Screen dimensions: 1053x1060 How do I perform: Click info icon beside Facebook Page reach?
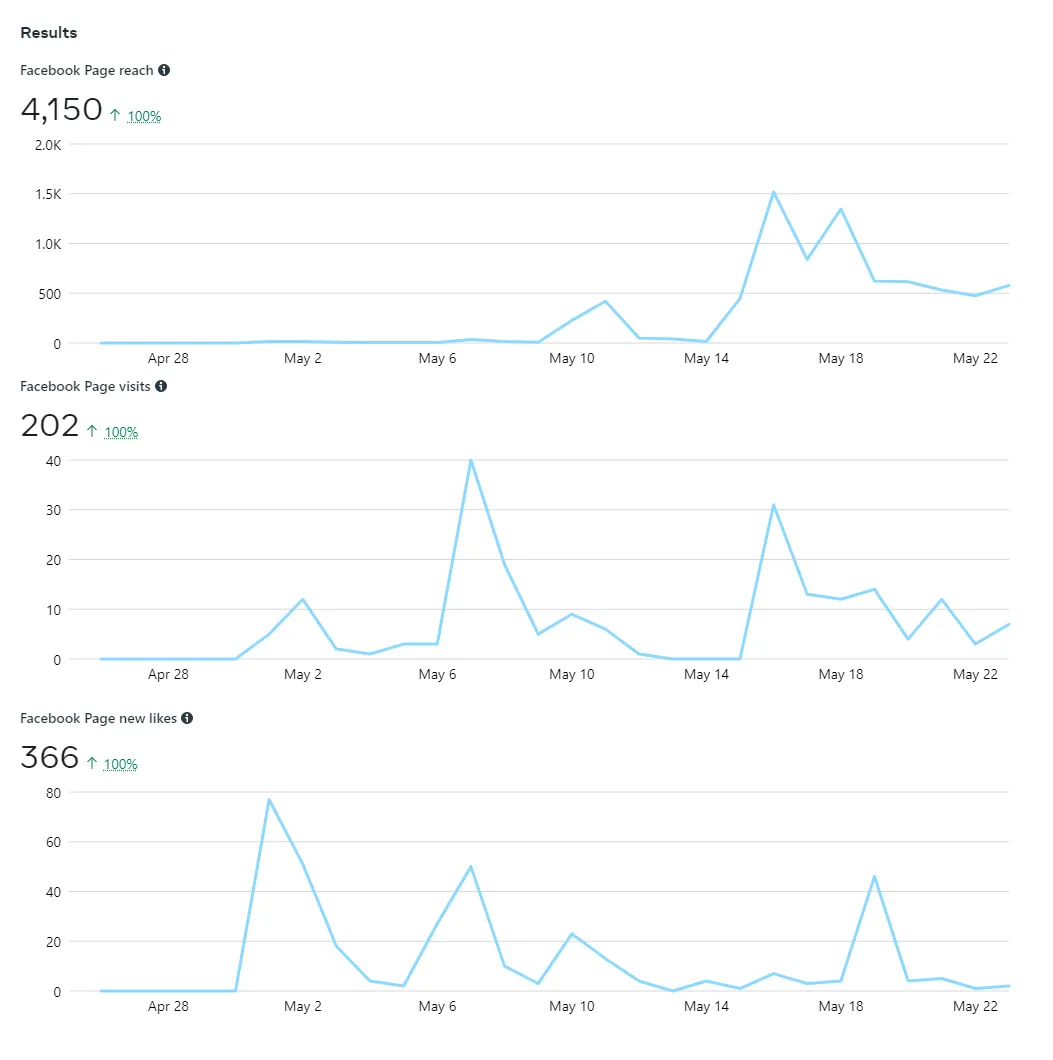point(164,70)
